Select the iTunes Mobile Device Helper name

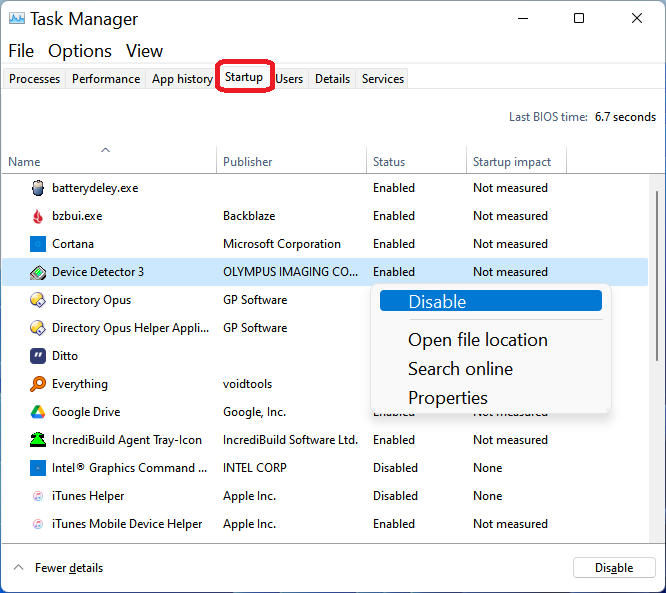[x=127, y=524]
